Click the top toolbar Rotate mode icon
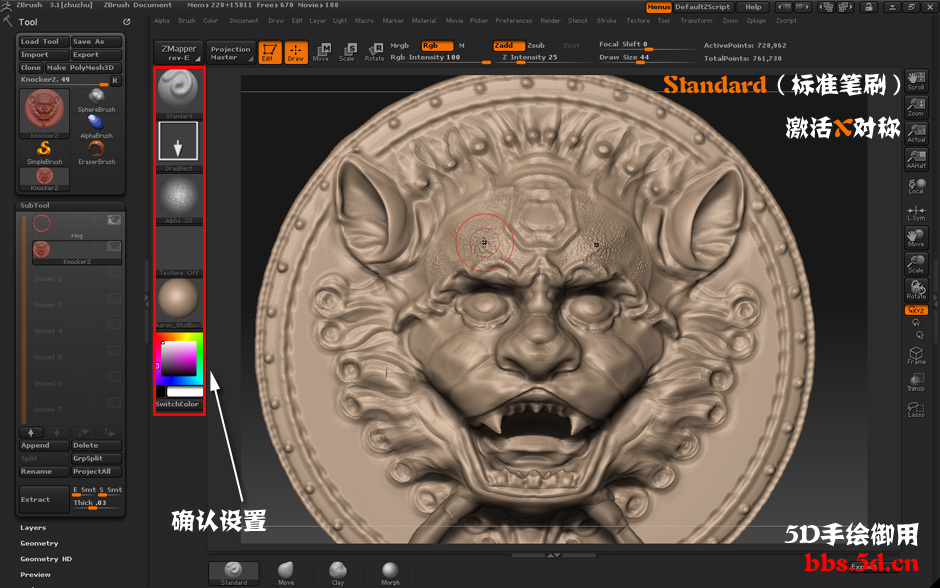This screenshot has width=940, height=588. point(374,52)
